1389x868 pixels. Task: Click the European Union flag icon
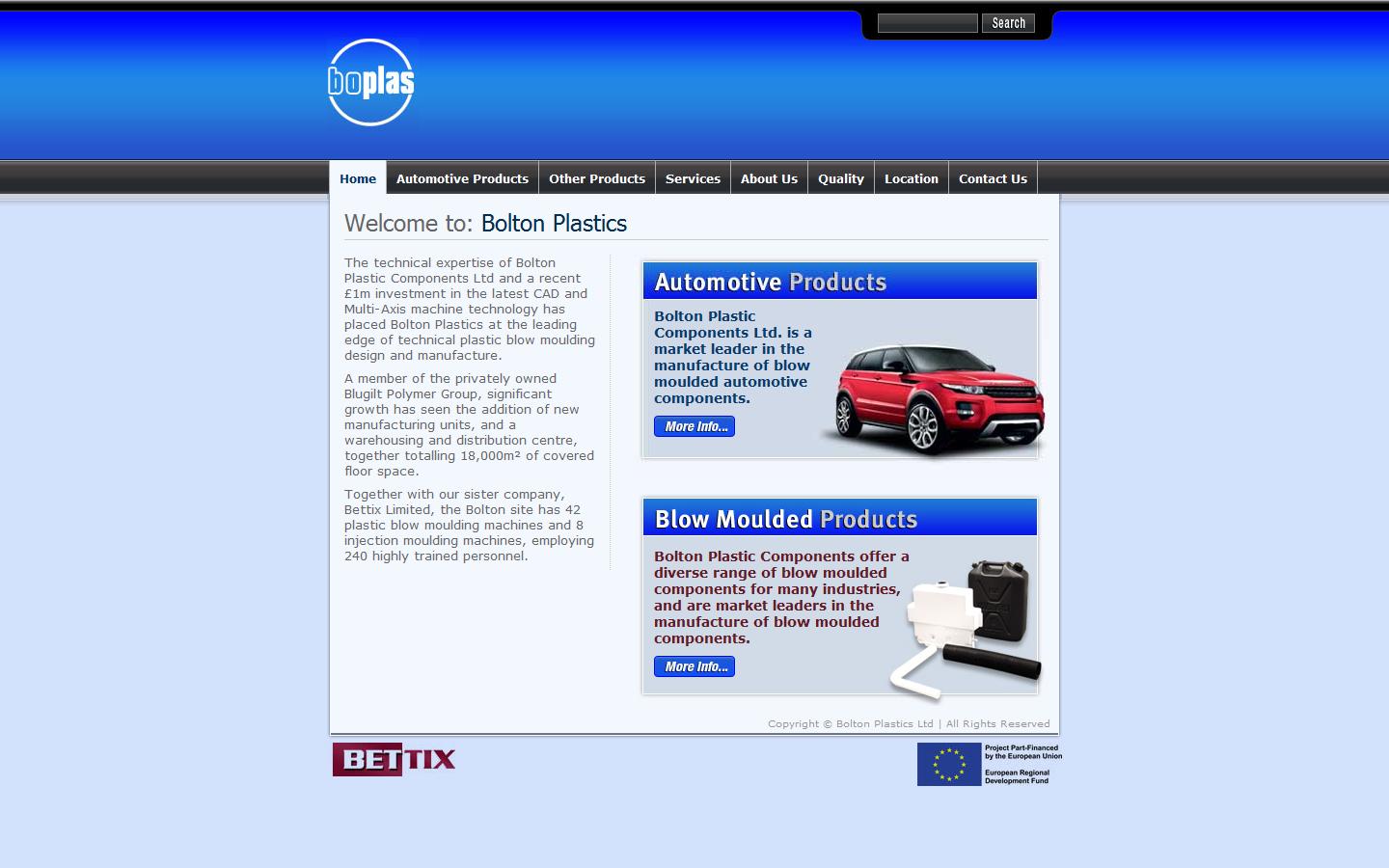tap(950, 765)
